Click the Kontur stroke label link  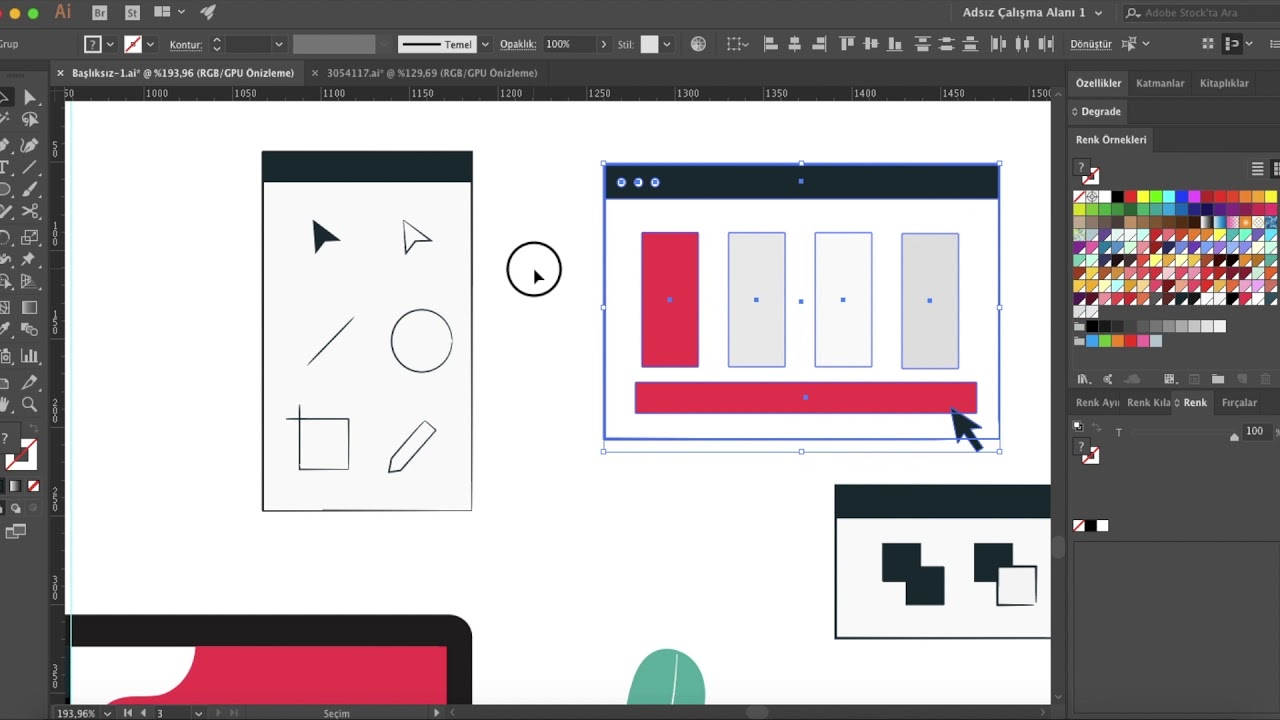(x=186, y=45)
